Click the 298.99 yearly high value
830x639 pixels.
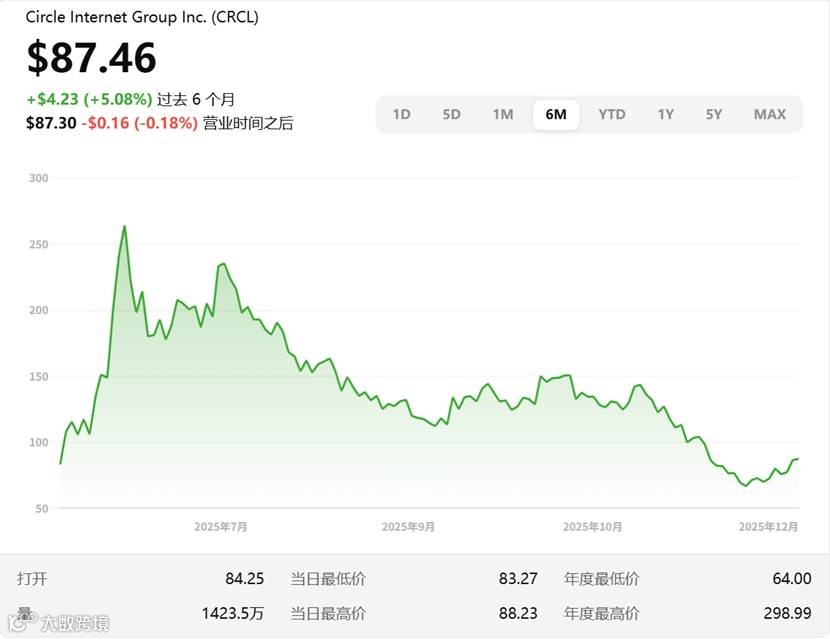point(788,614)
